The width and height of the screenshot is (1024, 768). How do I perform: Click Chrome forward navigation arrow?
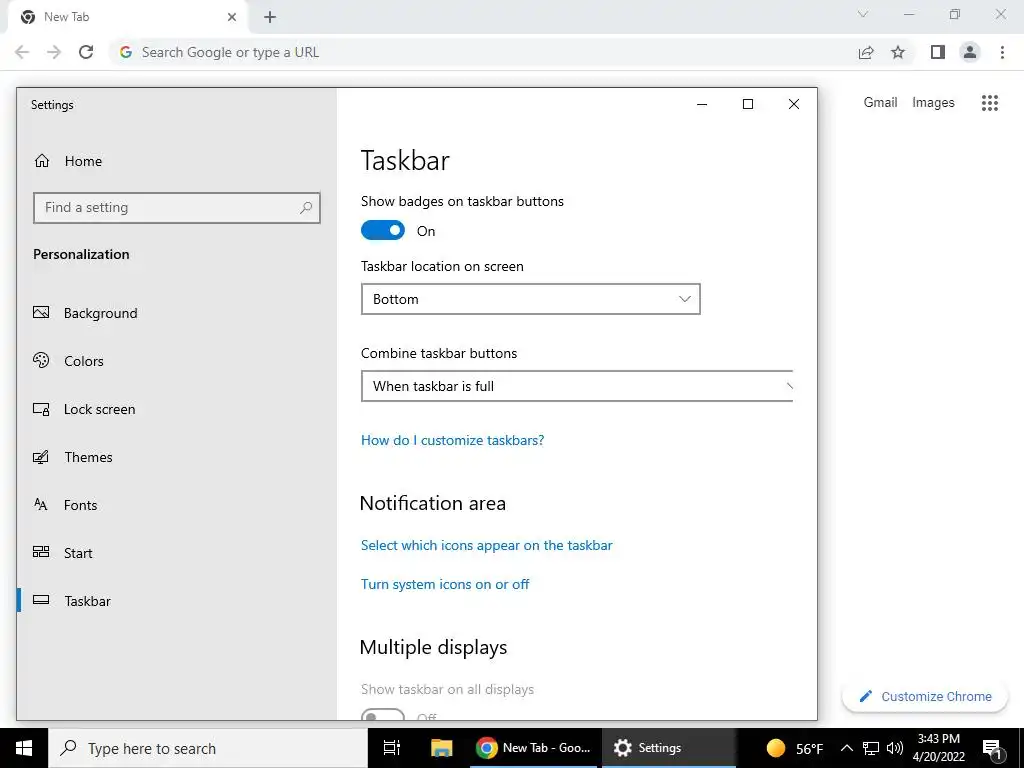54,52
